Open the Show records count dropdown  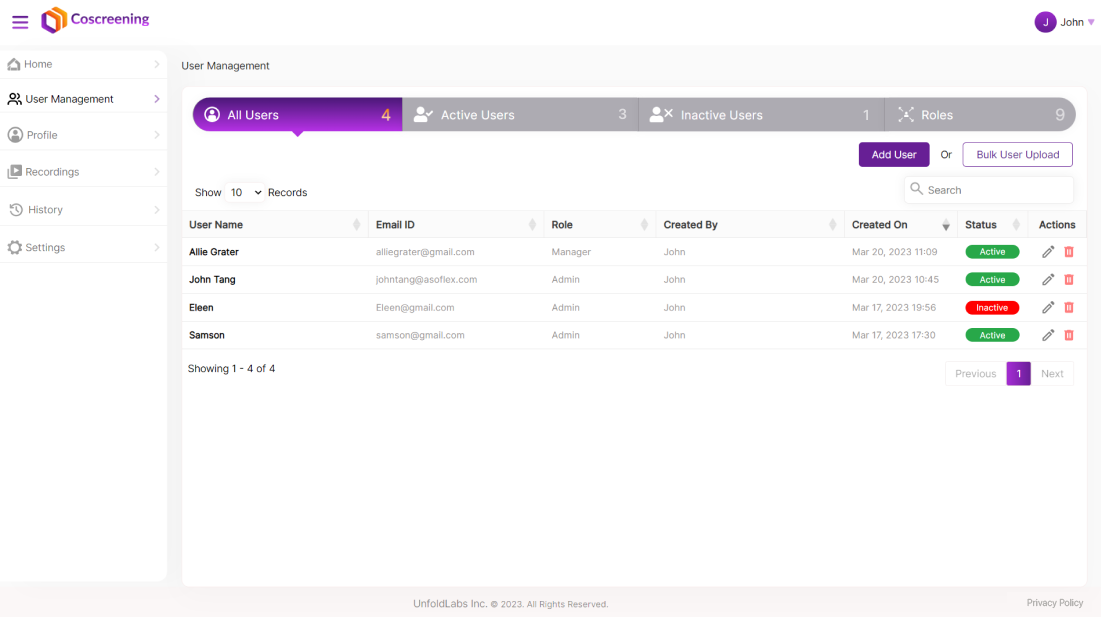coord(245,192)
